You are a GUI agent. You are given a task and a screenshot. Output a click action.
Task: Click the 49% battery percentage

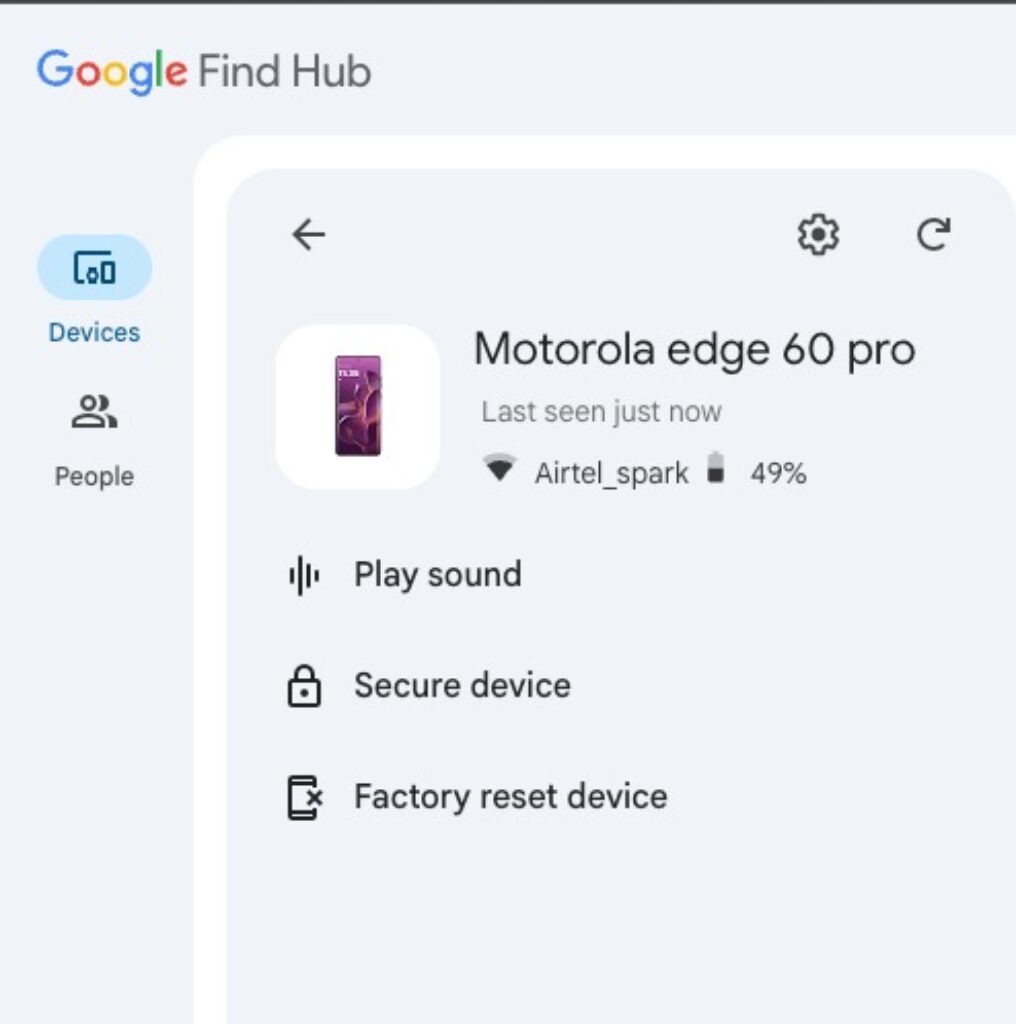point(778,473)
